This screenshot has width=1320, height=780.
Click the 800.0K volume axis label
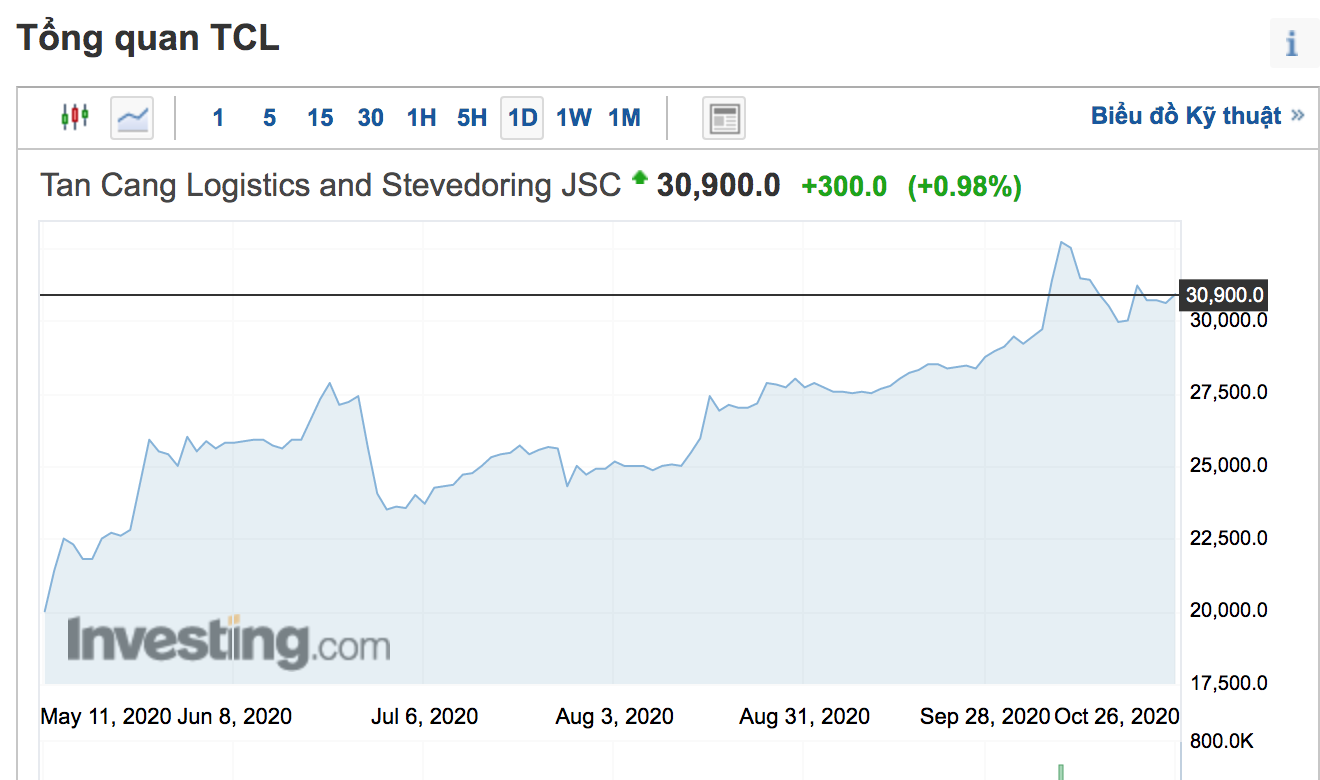(x=1221, y=742)
